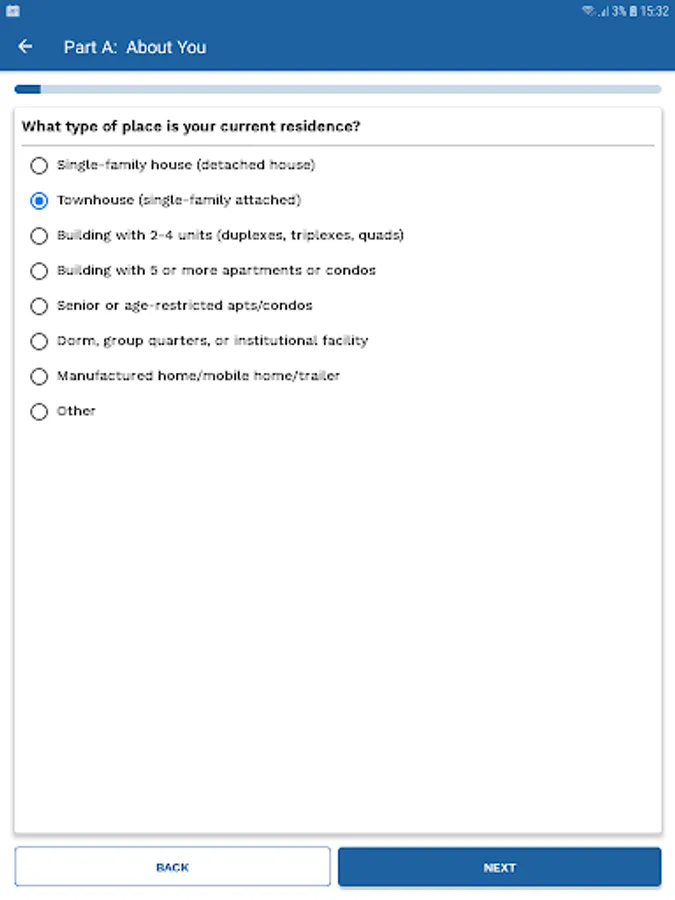The image size is (675, 900).
Task: Tap the cellular signal strength icon
Action: coord(603,11)
